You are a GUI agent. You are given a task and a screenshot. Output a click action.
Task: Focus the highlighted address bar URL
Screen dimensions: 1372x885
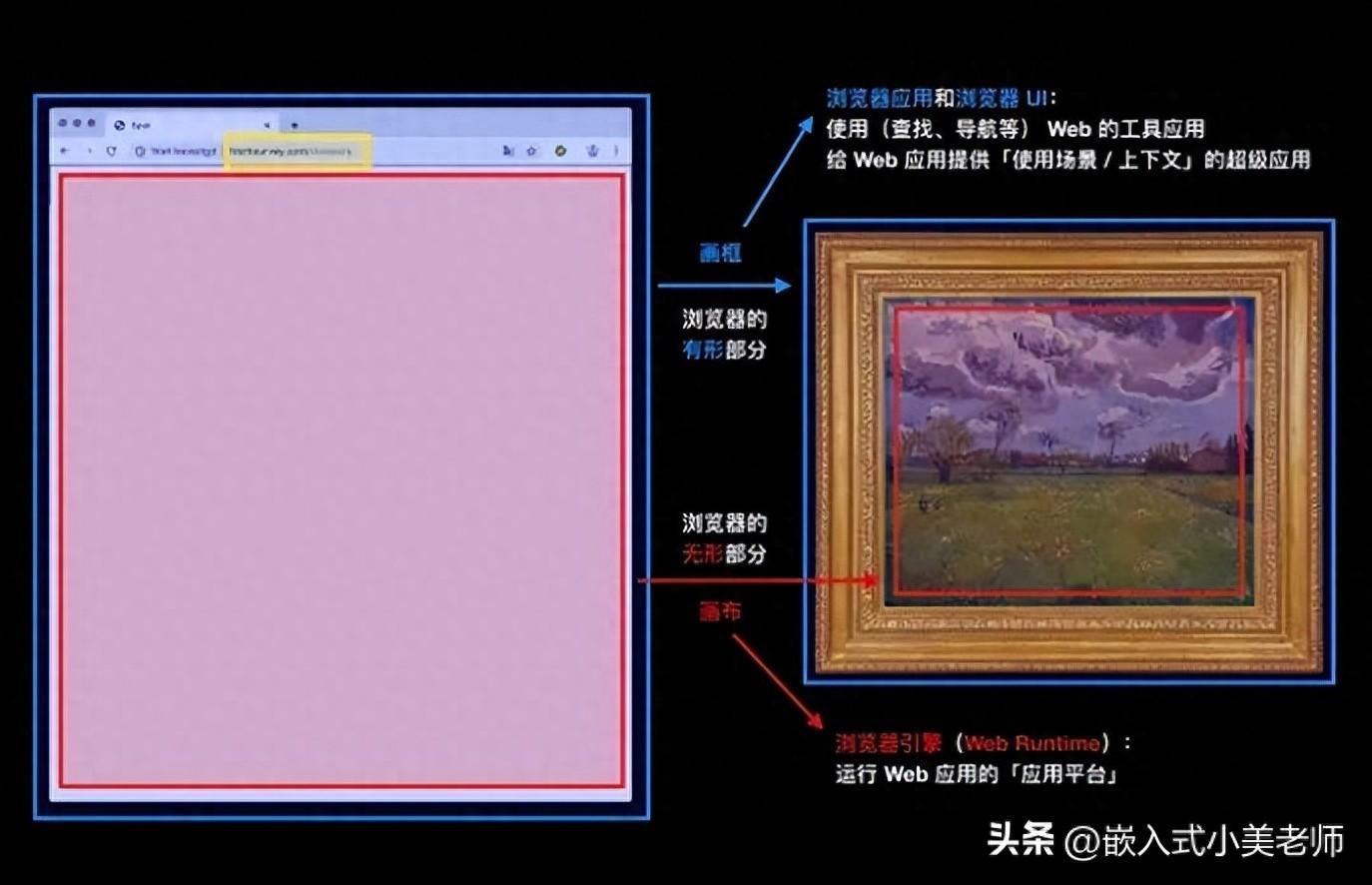coord(298,152)
